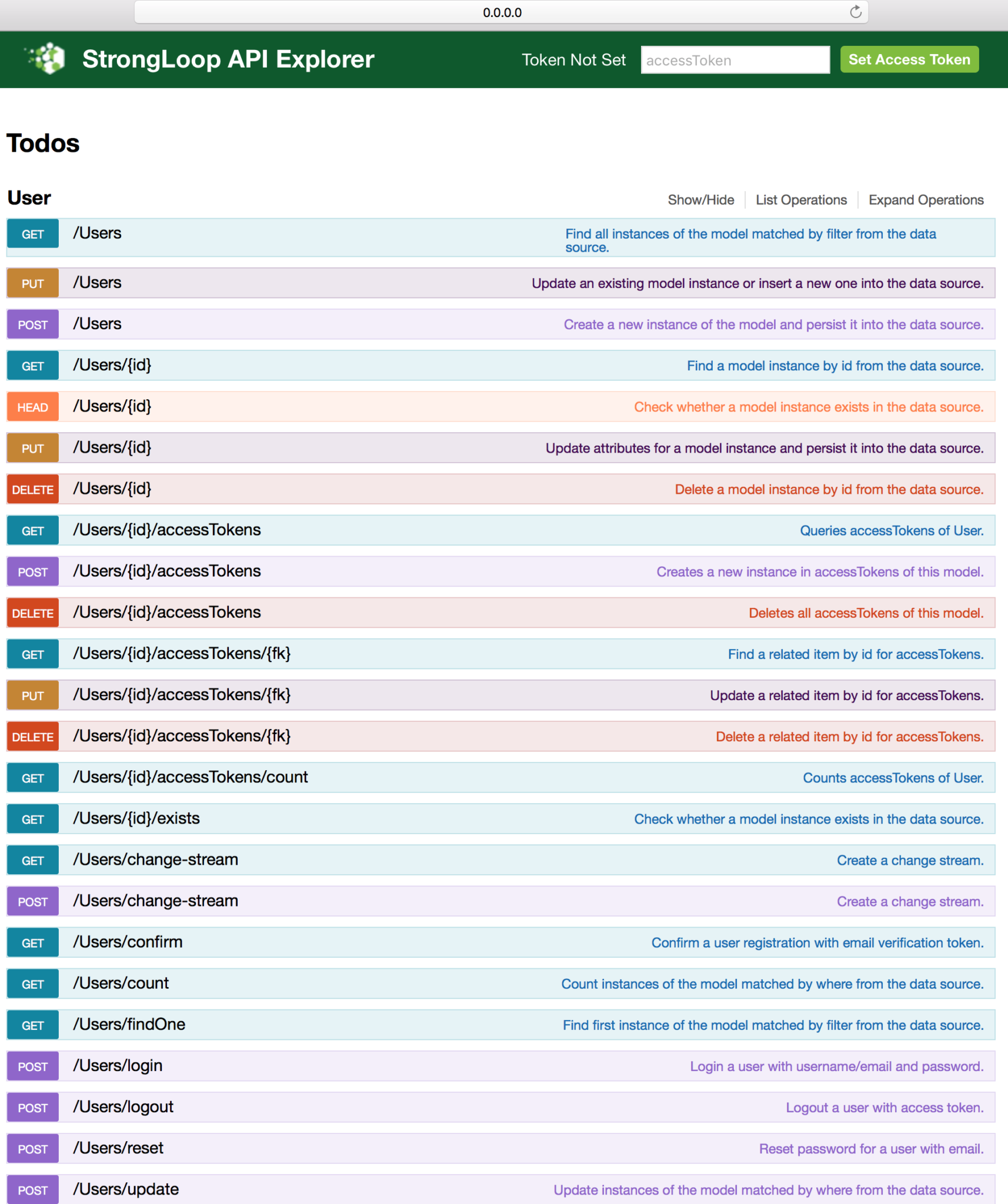Expand the /Users/login endpoint details
This screenshot has height=1204, width=1008.
(118, 1066)
